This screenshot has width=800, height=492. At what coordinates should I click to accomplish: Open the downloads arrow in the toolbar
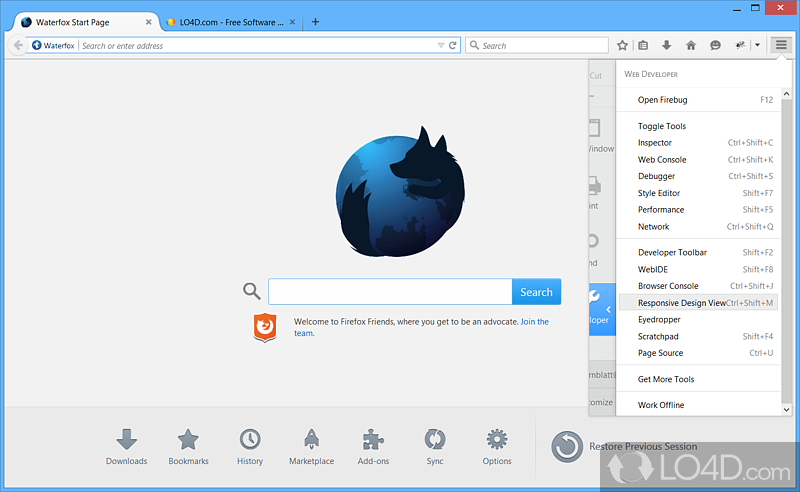(666, 45)
